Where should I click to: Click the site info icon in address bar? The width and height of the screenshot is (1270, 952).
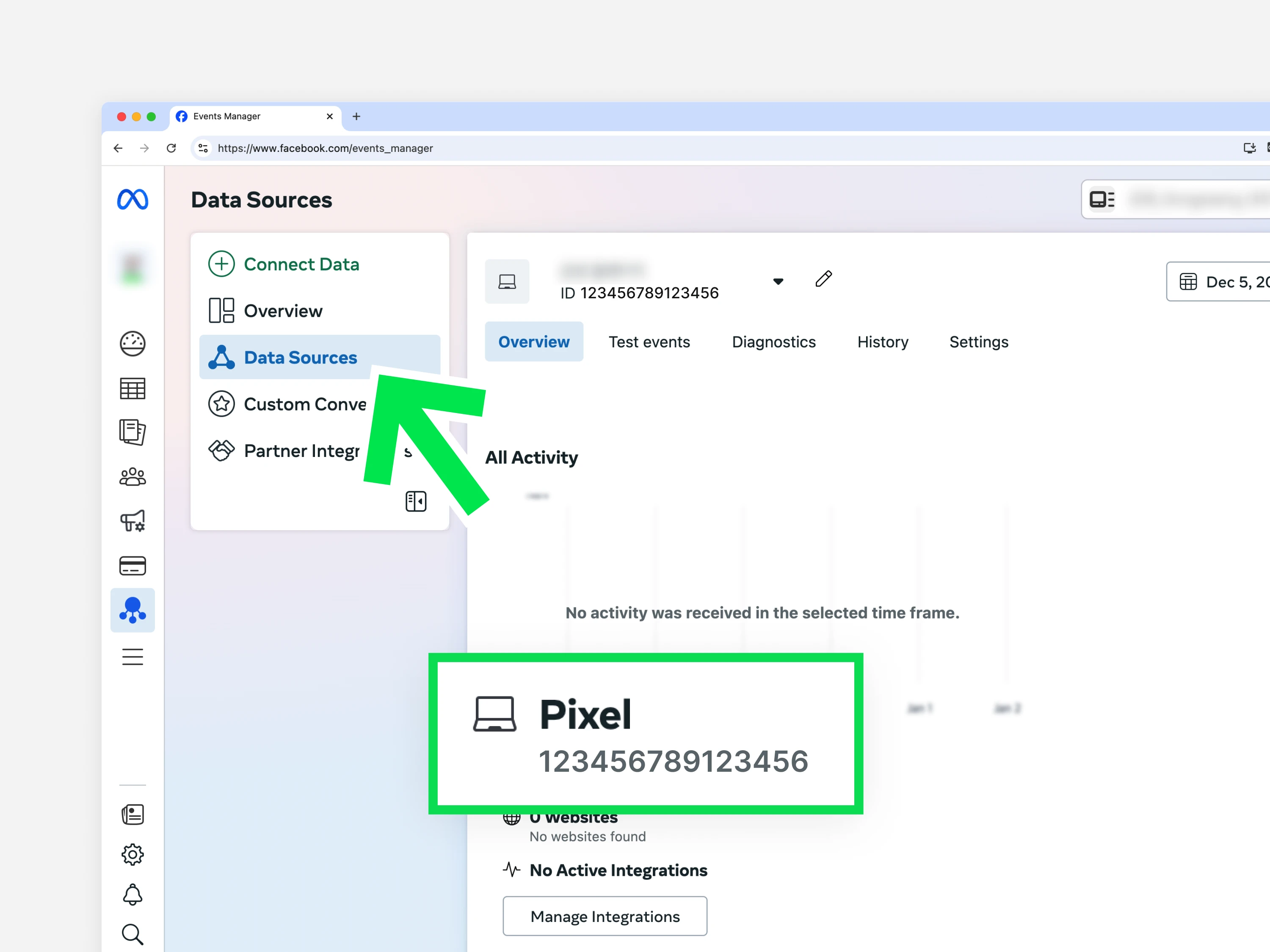(x=203, y=148)
